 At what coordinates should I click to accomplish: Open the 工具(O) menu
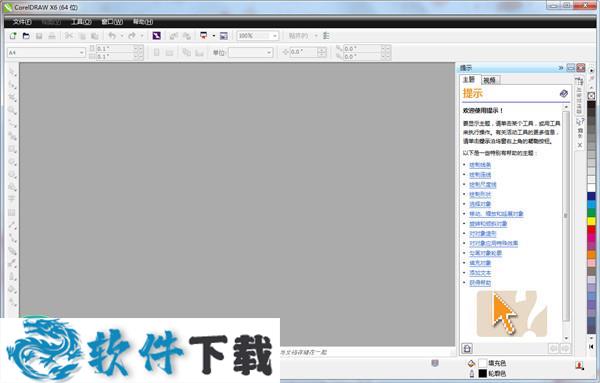pos(81,22)
